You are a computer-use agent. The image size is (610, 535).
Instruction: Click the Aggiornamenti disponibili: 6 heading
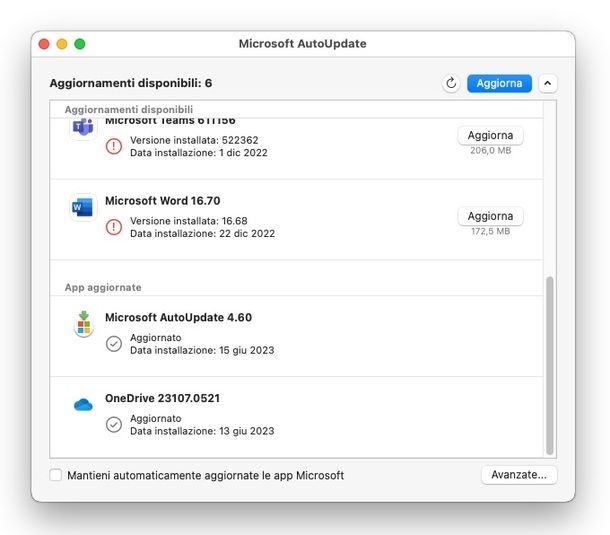click(x=131, y=83)
